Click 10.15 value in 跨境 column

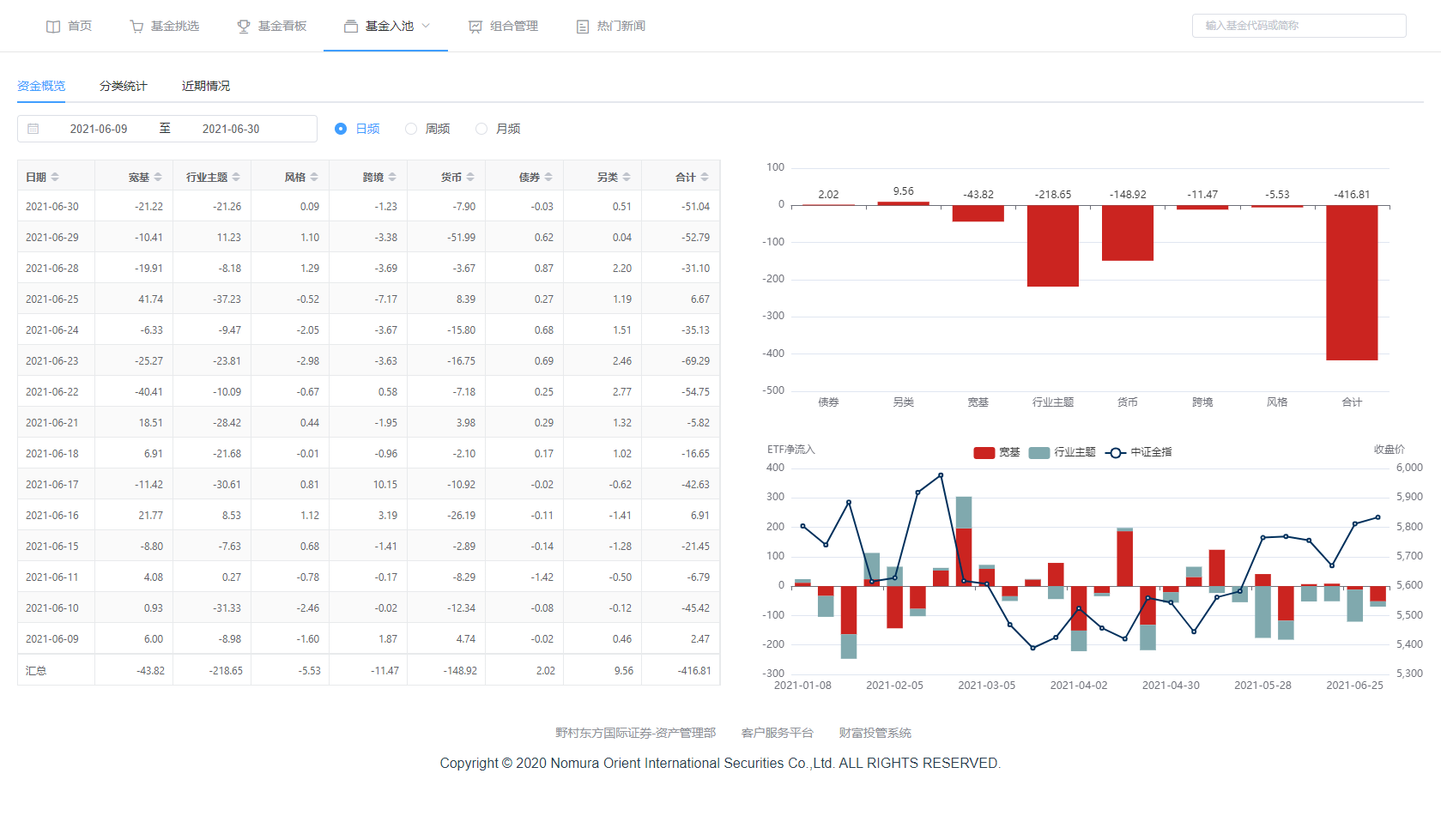(x=384, y=485)
